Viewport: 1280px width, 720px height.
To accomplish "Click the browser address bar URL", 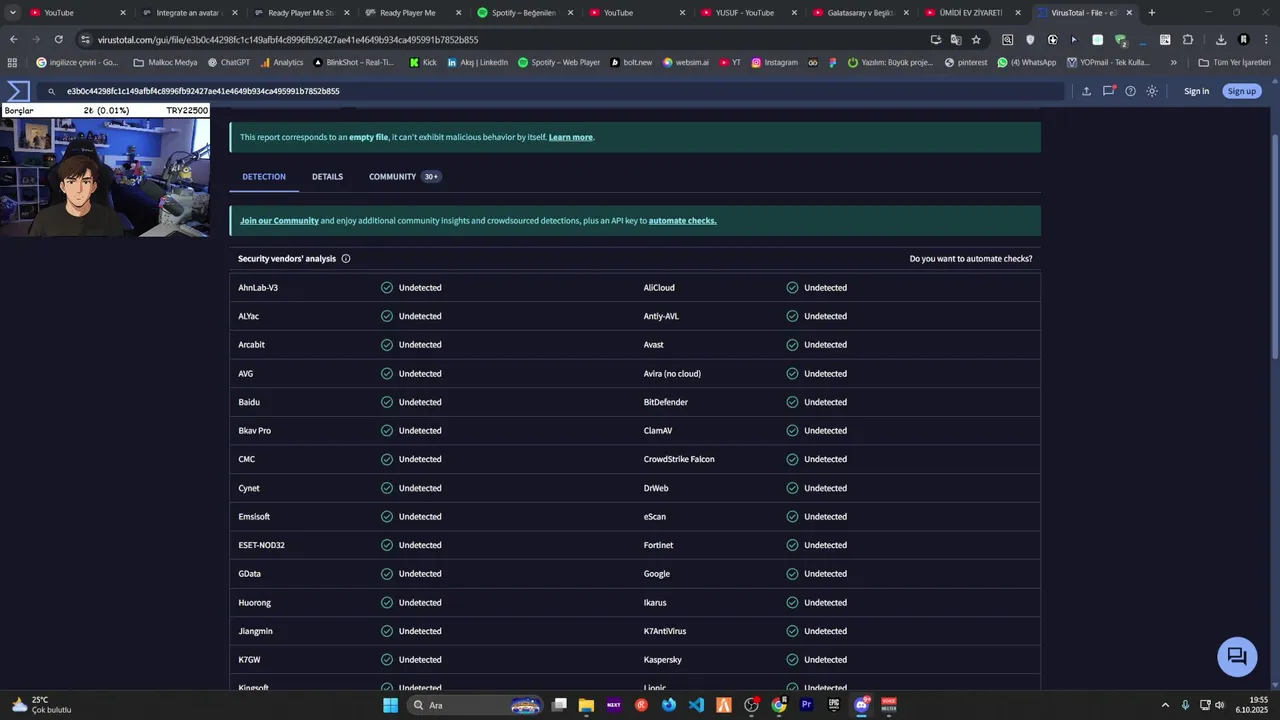I will (x=288, y=40).
